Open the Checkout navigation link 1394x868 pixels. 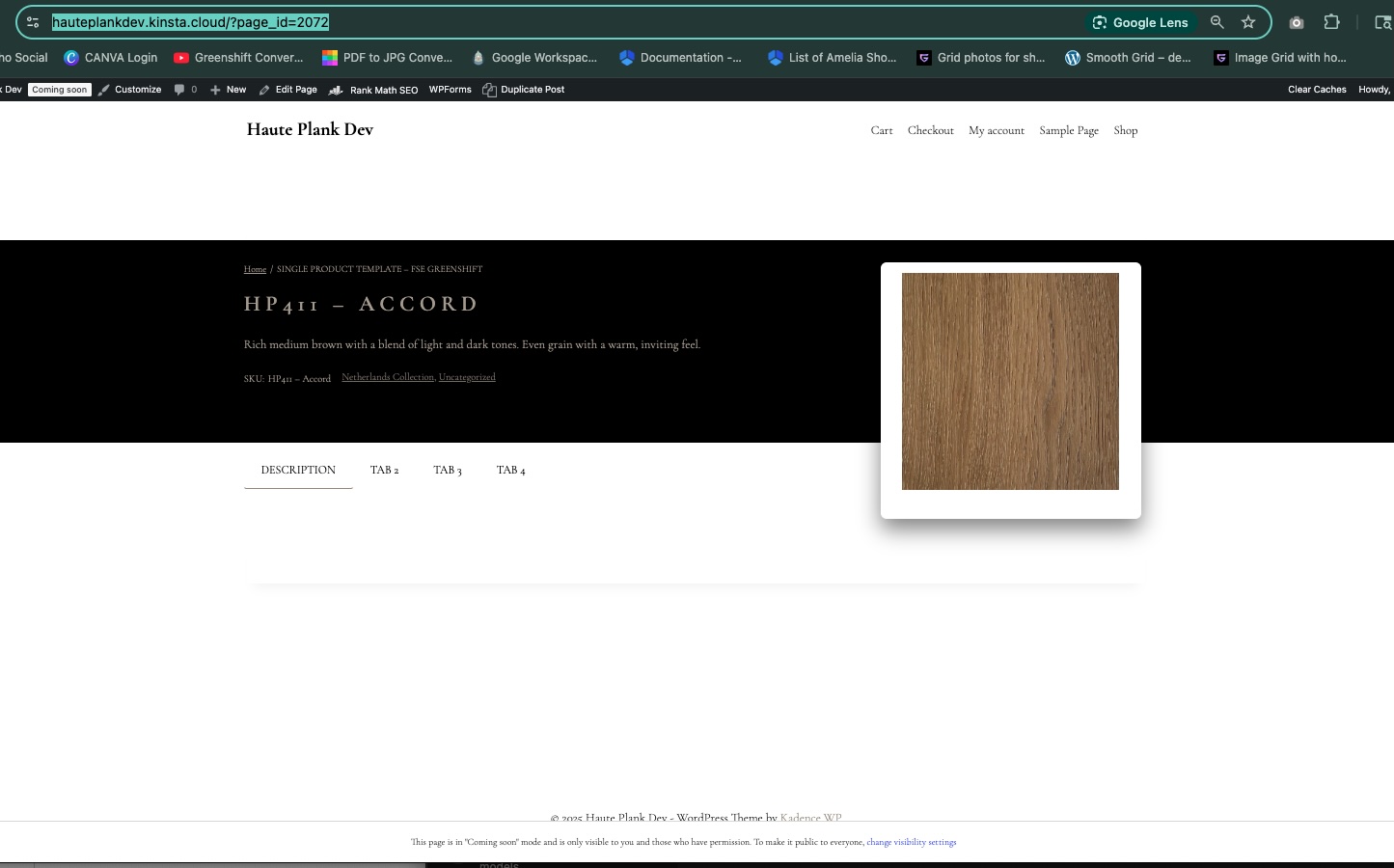point(931,130)
